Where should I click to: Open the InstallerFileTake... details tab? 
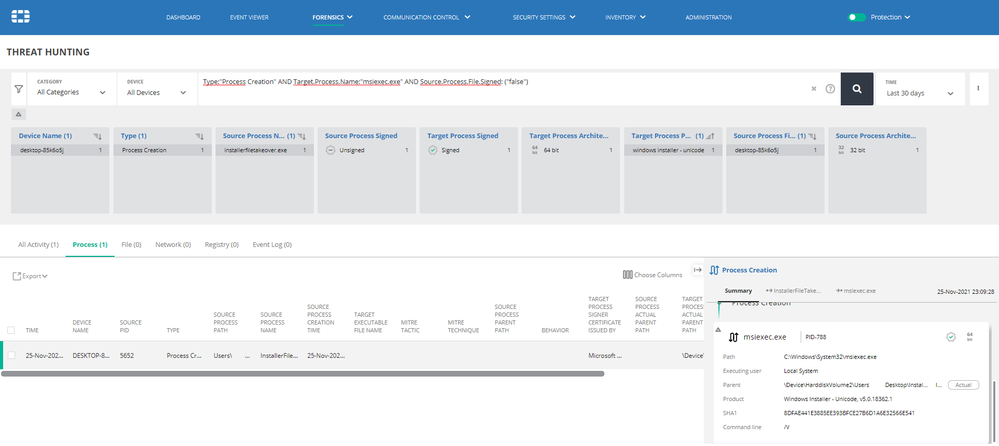coord(793,291)
